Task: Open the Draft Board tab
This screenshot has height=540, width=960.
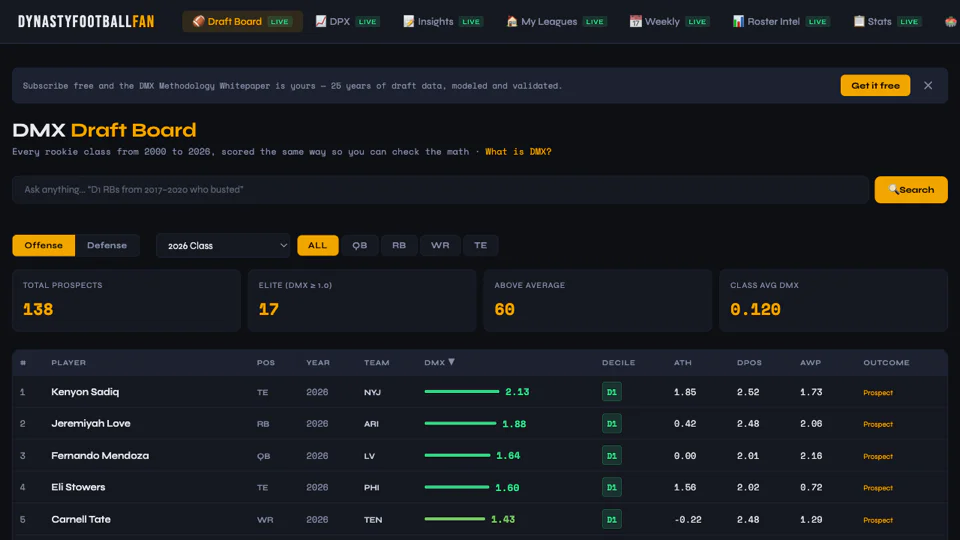Action: coord(242,21)
